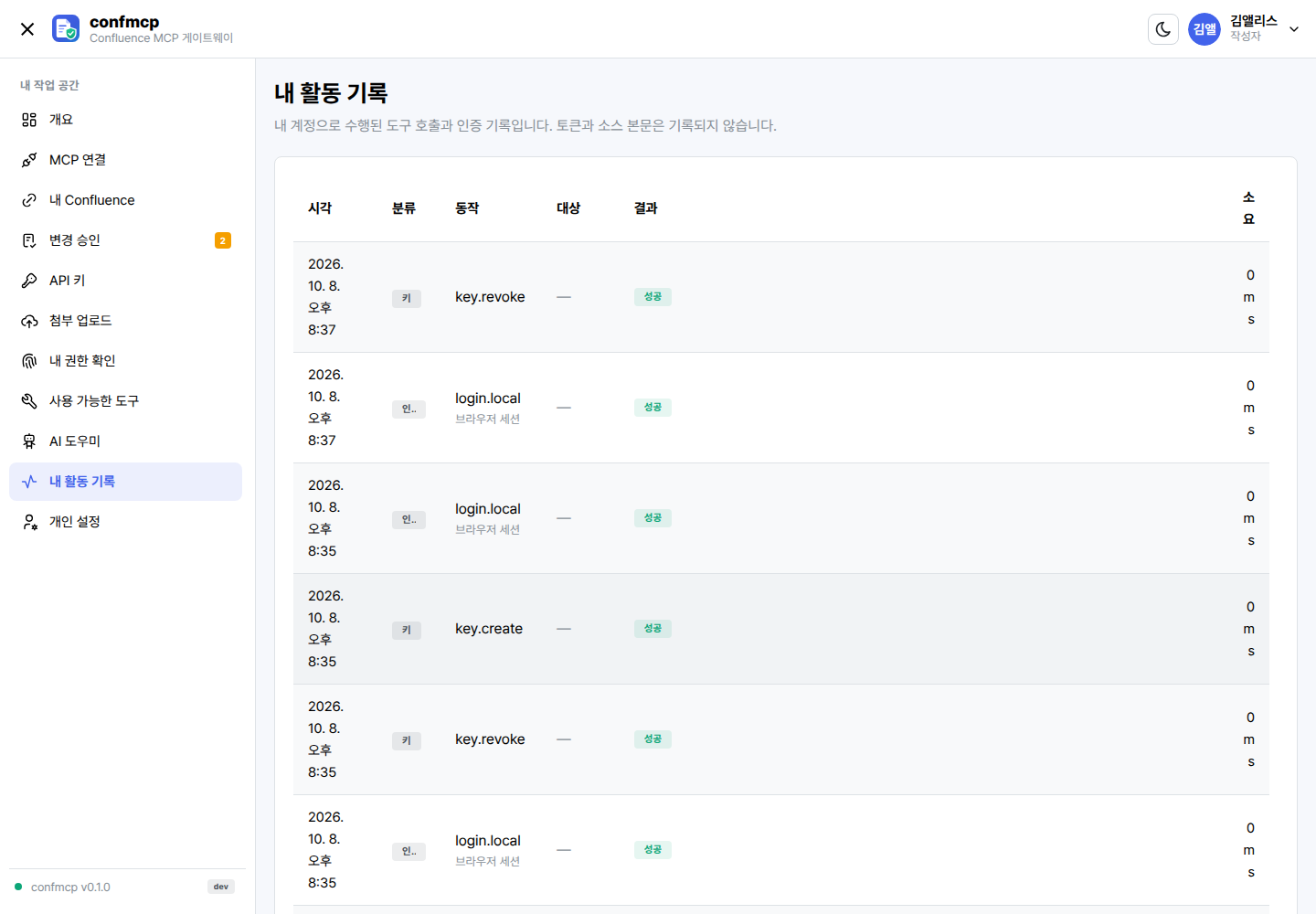The image size is (1316, 914).
Task: Click the 내 Confluence link icon
Action: pos(29,200)
